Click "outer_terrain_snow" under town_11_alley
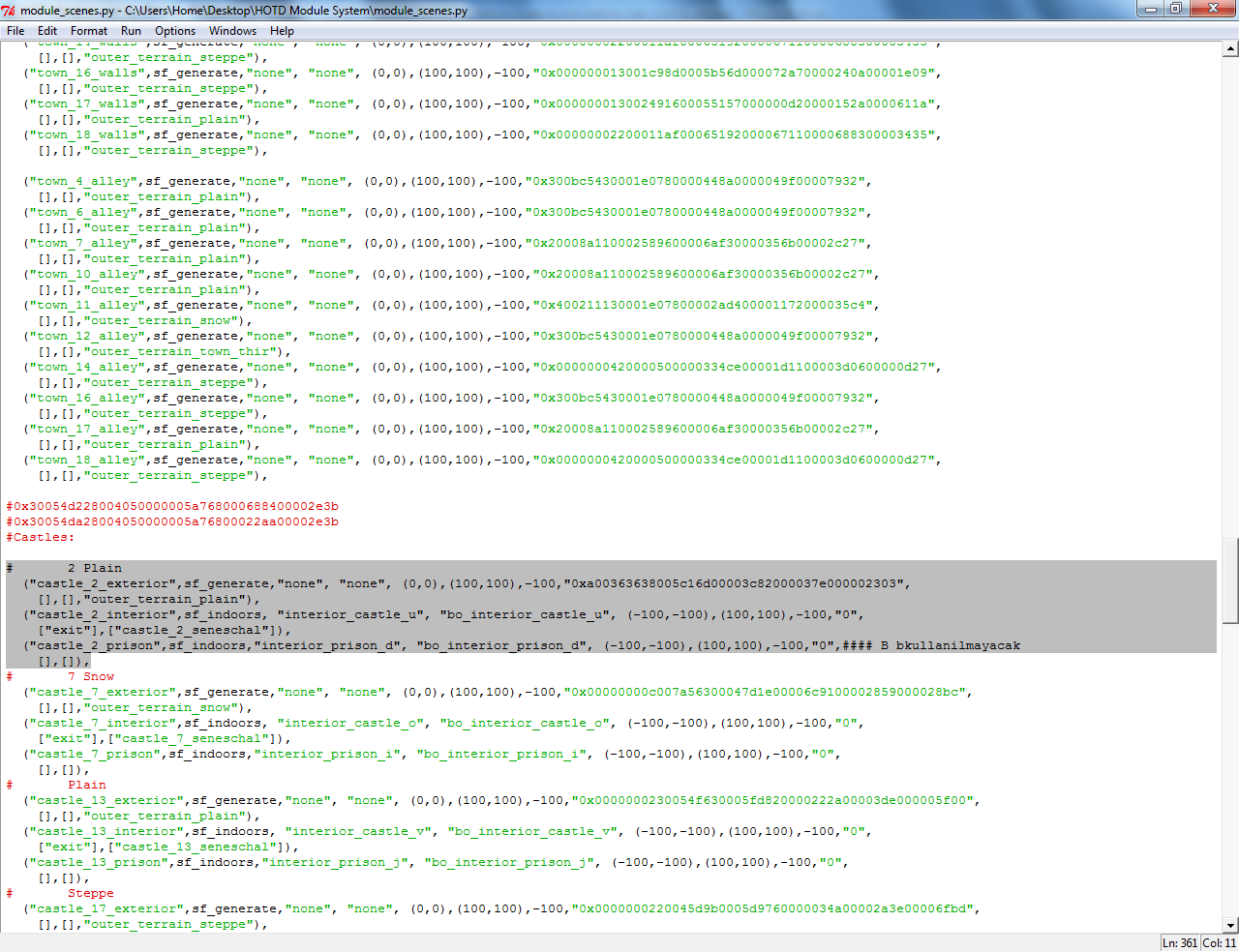Viewport: 1239px width, 952px height. click(x=161, y=320)
